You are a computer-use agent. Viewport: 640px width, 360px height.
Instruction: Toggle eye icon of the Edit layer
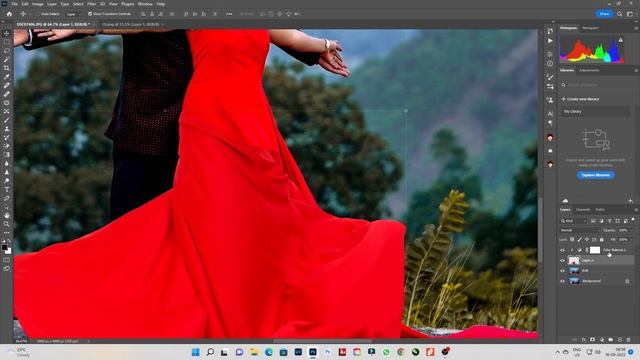562,271
